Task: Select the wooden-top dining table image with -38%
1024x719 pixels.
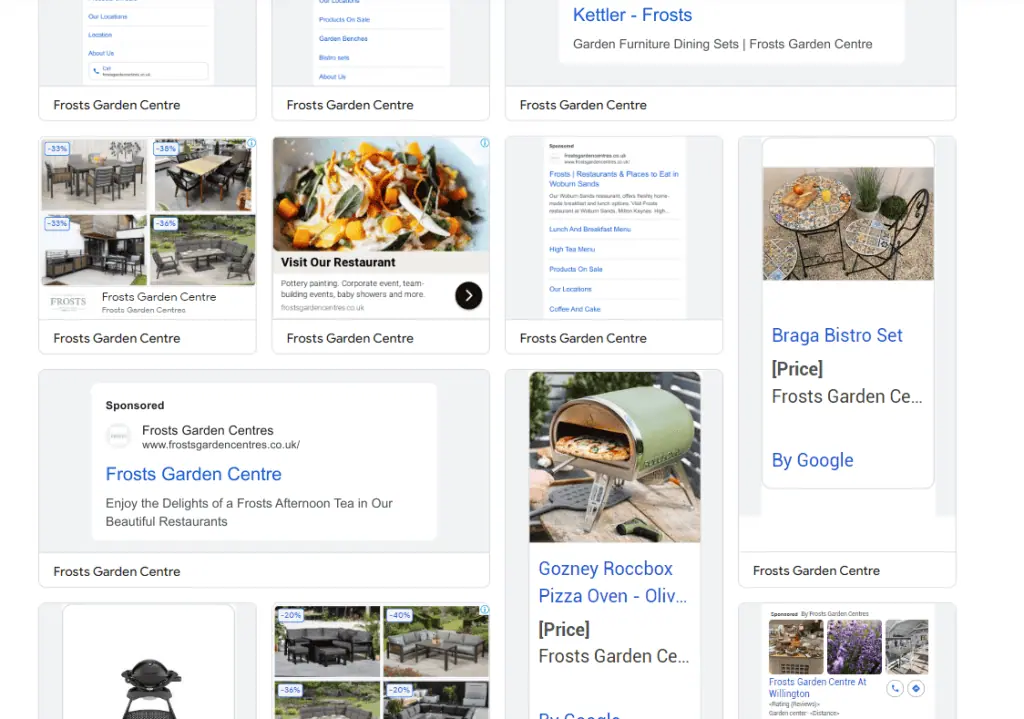Action: (202, 175)
